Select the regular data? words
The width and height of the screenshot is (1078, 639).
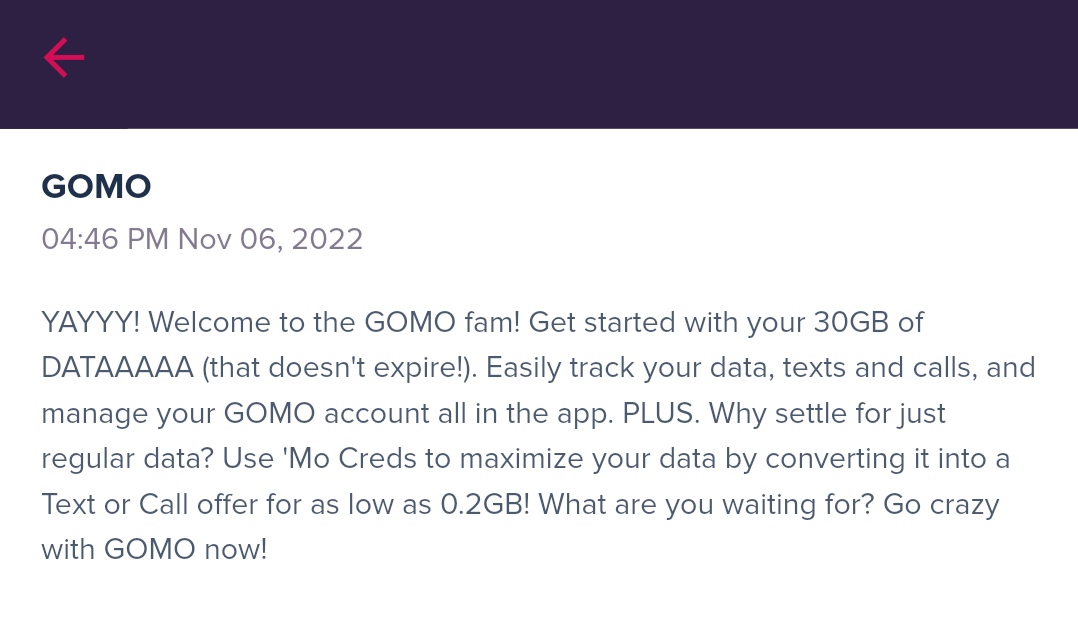(128, 459)
